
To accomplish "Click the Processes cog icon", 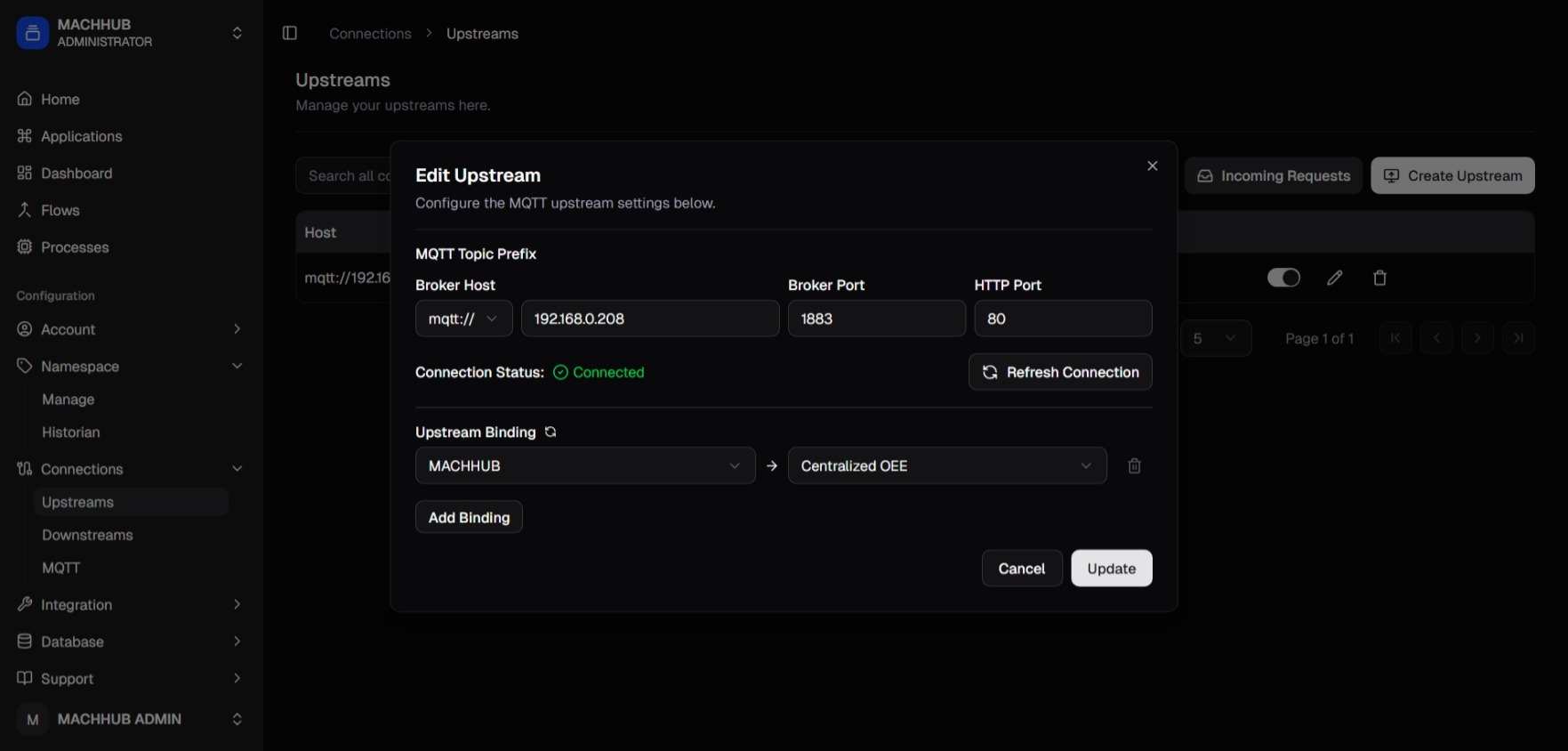I will tap(25, 246).
